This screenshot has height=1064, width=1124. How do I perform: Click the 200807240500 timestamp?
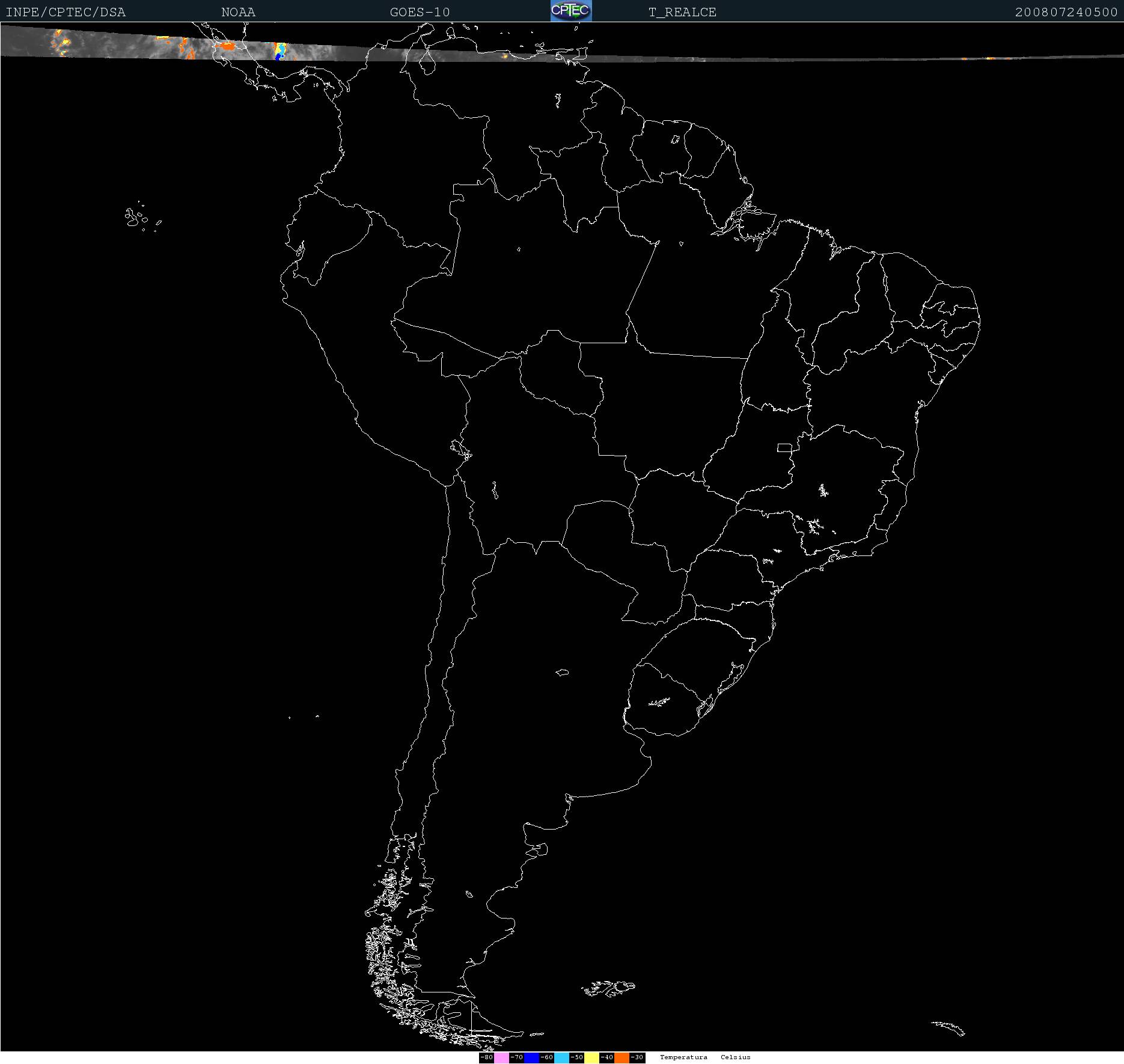(x=1066, y=12)
